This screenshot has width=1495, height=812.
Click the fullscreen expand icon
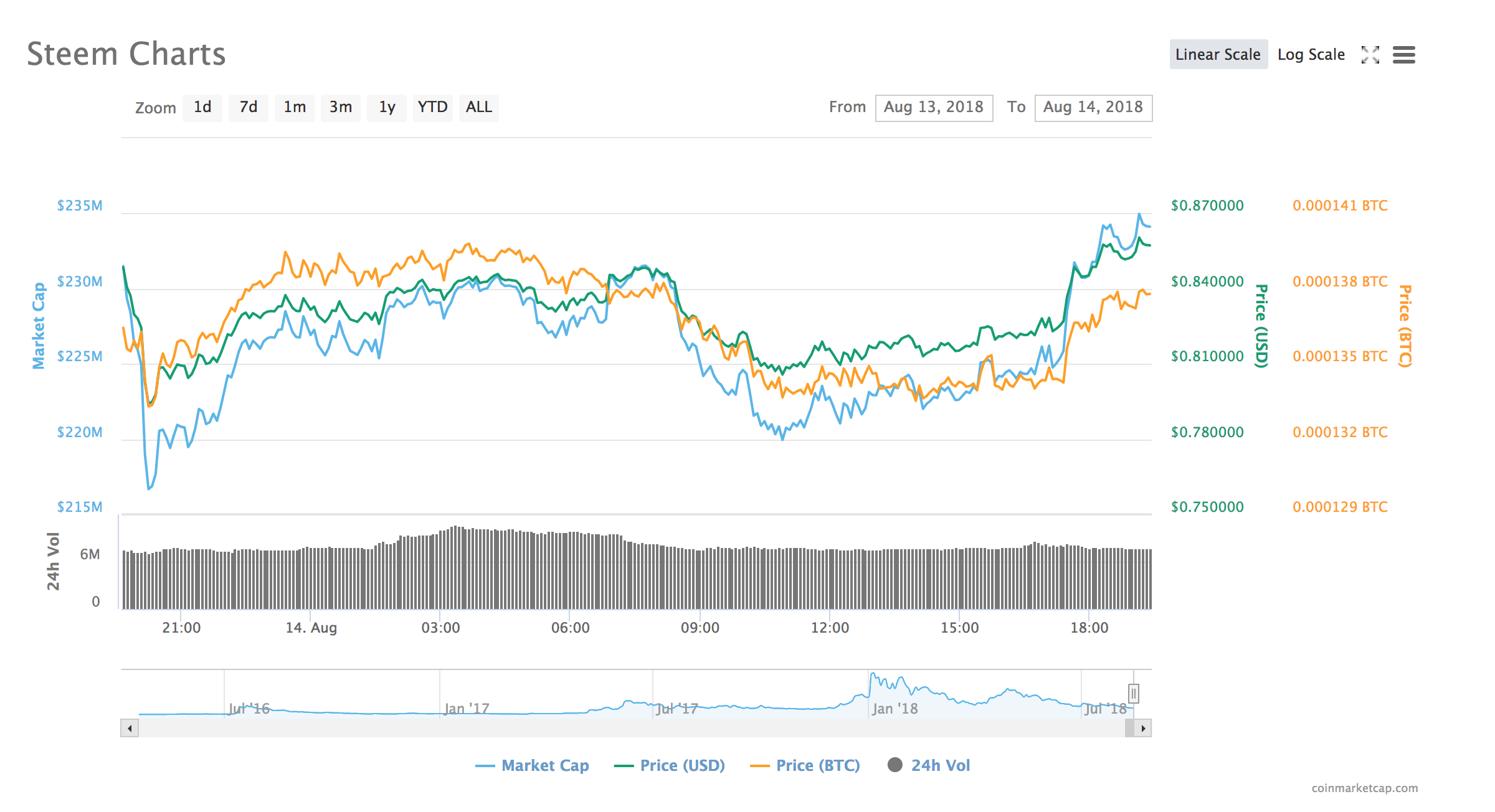(1370, 55)
